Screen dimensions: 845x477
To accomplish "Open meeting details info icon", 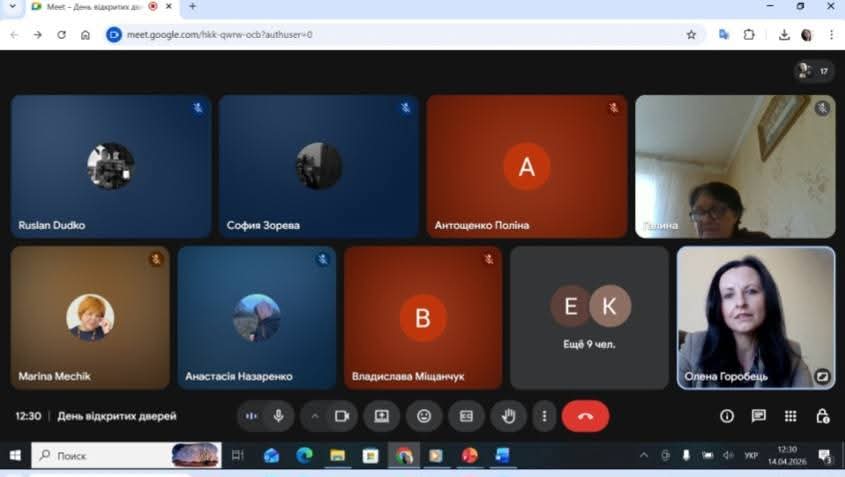I will coord(727,416).
